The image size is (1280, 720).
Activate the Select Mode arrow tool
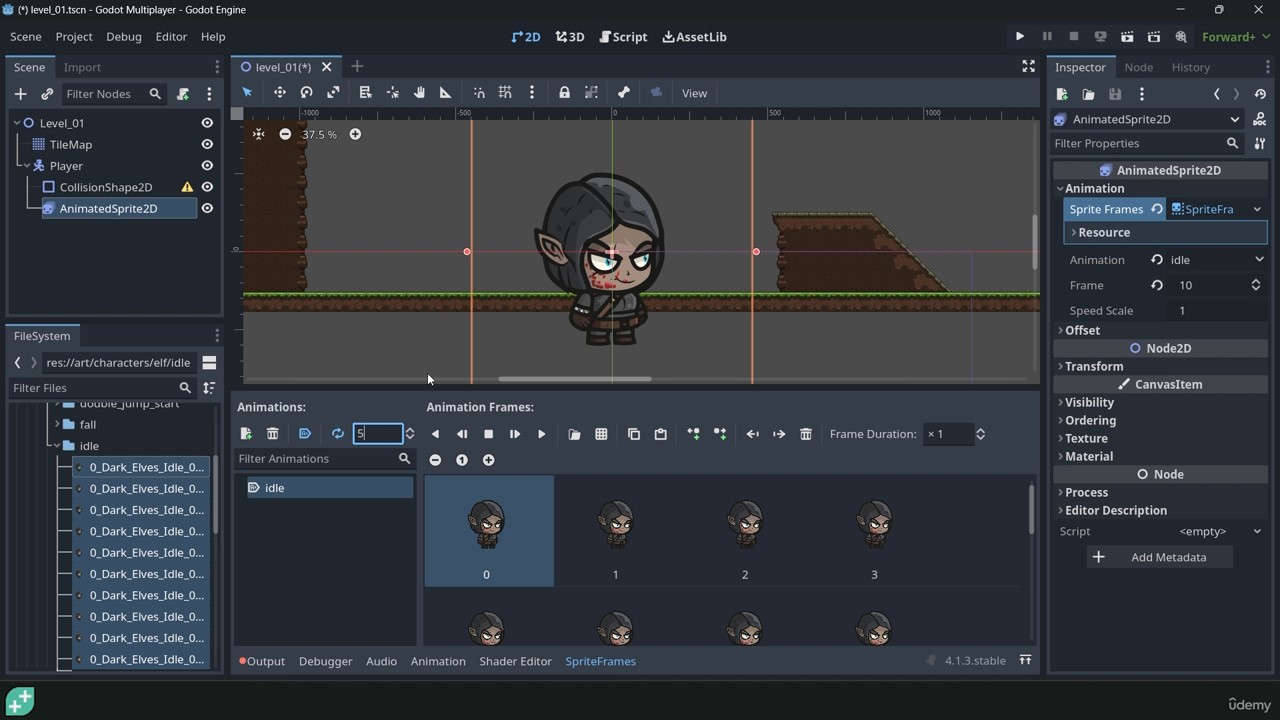point(247,93)
